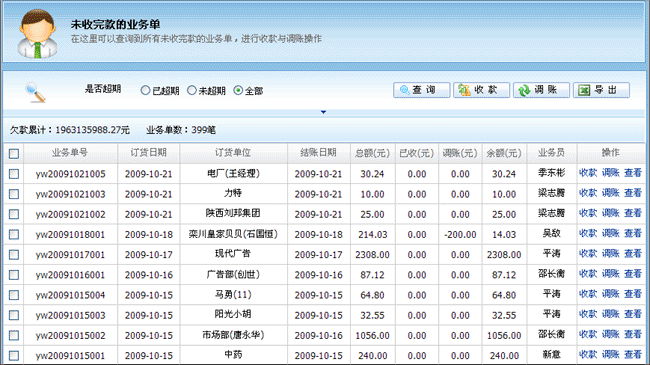This screenshot has height=365, width=650.
Task: Check the row yw20091021003 checkbox
Action: click(14, 194)
